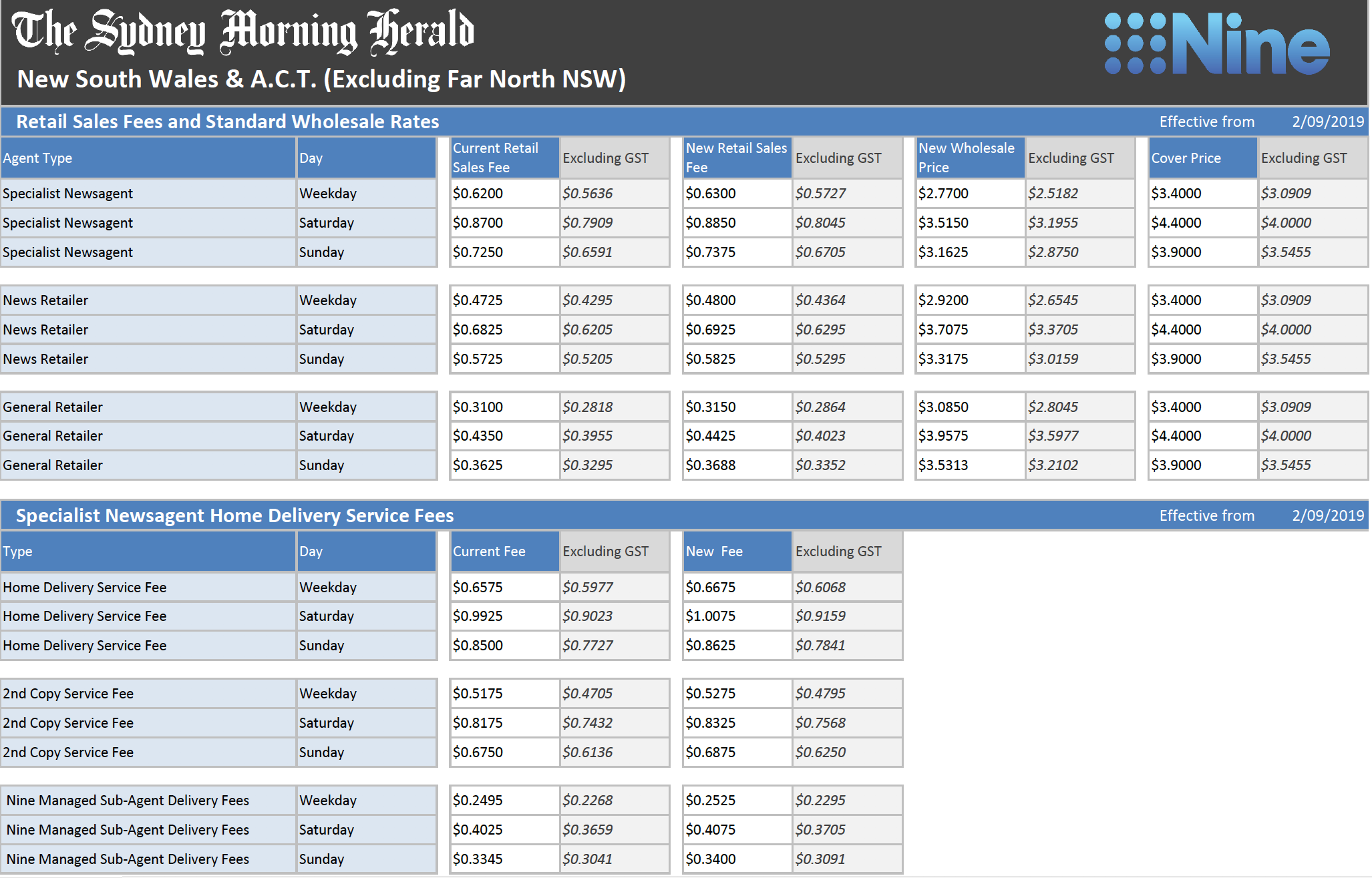
Task: Click the New South Wales & A.C.T. subtitle
Action: 321,79
